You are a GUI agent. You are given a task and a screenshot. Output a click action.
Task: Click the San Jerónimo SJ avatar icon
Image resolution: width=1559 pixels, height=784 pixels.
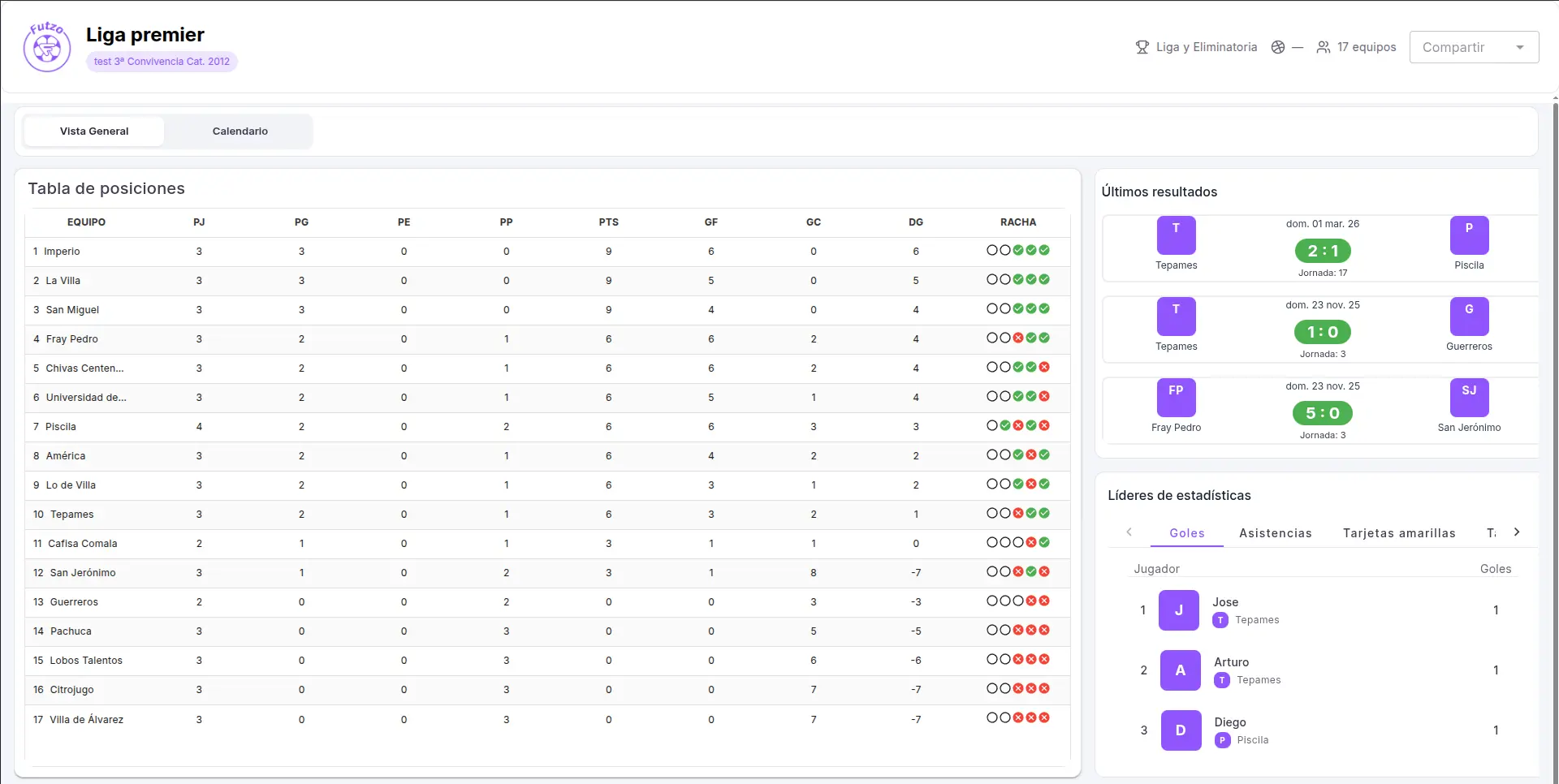pos(1468,398)
